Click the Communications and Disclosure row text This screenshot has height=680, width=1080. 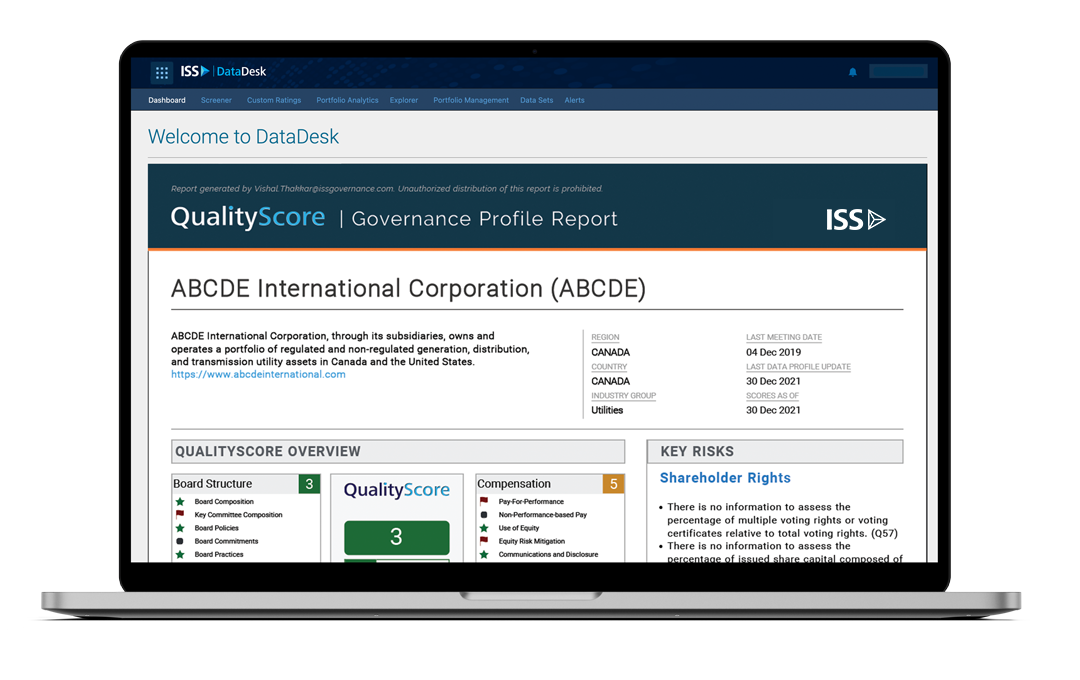pyautogui.click(x=548, y=554)
